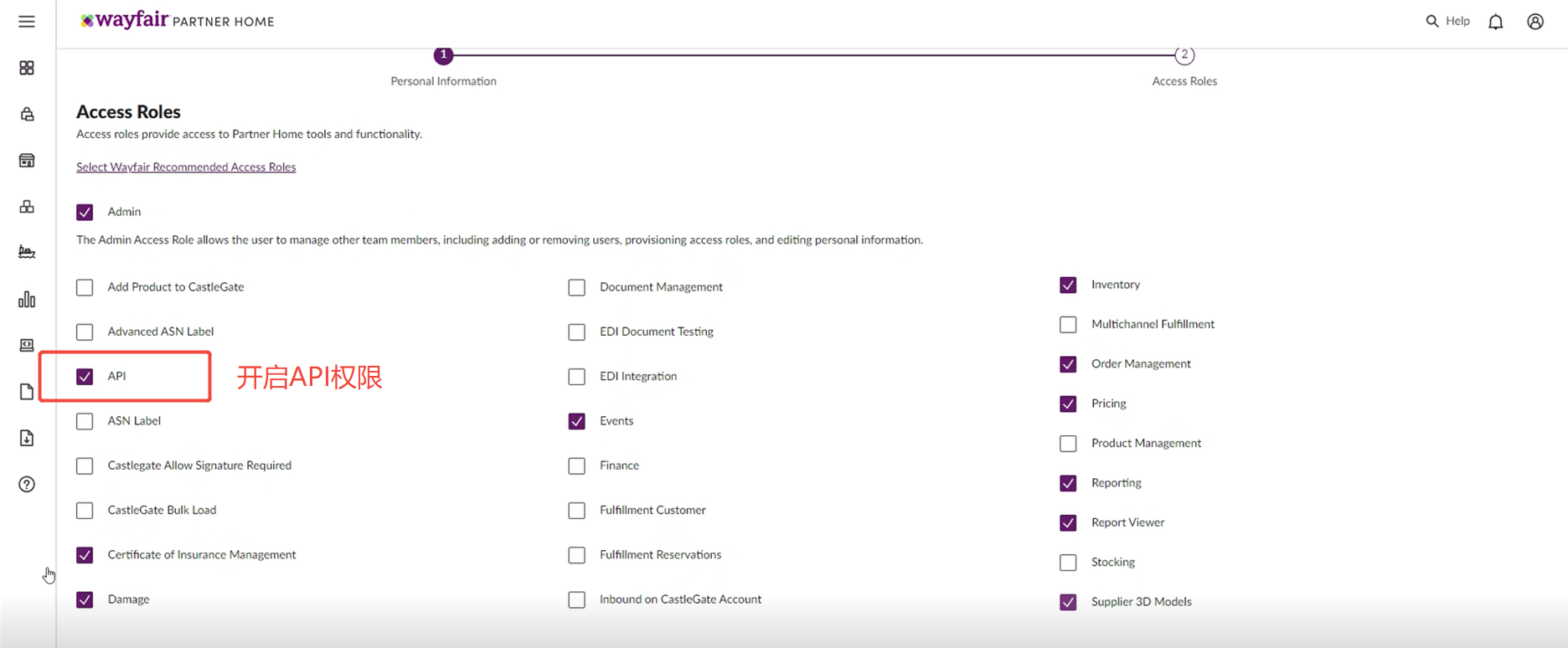Click the dashboard grid sidebar icon
Viewport: 1568px width, 648px height.
(27, 68)
